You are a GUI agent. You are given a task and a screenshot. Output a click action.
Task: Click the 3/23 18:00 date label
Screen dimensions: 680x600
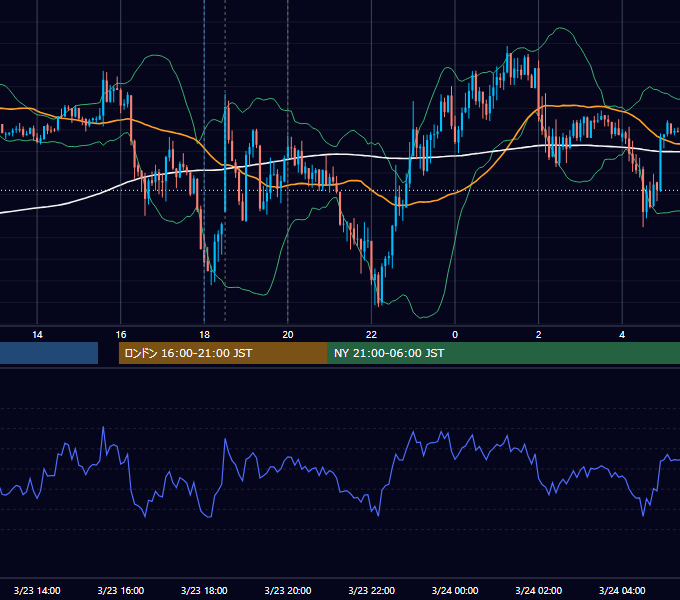coord(204,590)
